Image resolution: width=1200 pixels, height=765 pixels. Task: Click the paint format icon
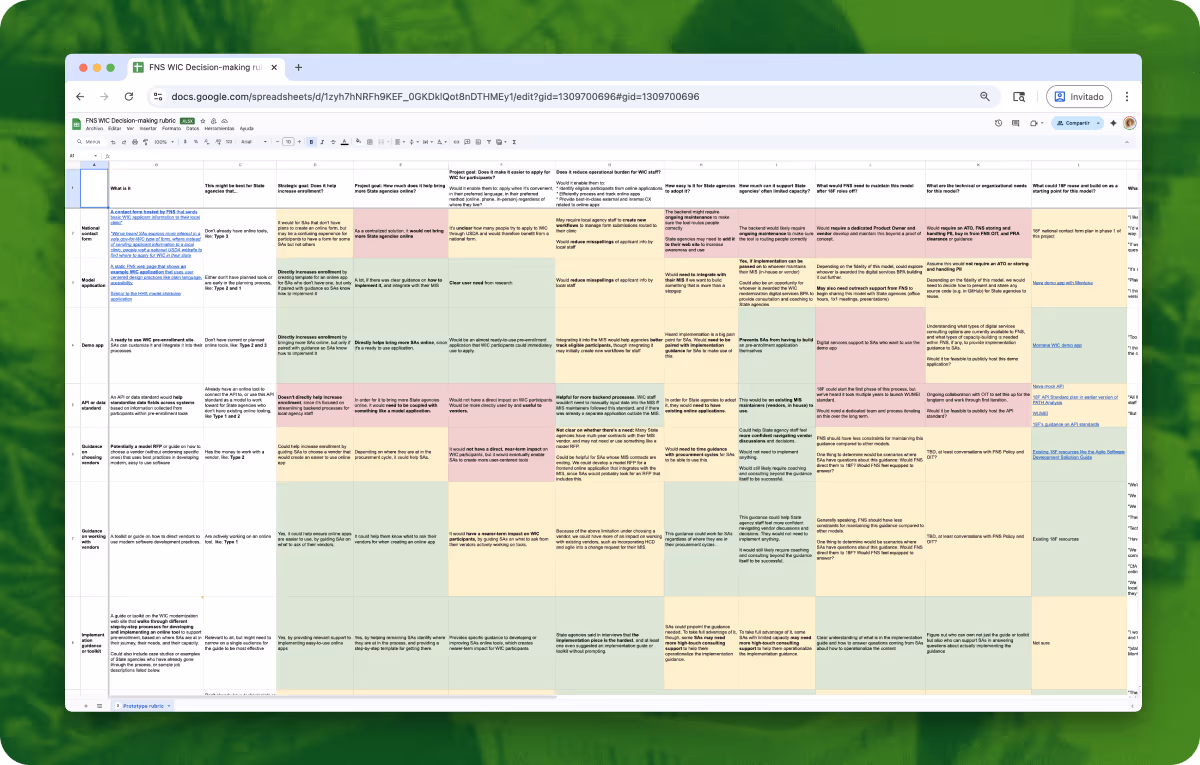[x=147, y=141]
